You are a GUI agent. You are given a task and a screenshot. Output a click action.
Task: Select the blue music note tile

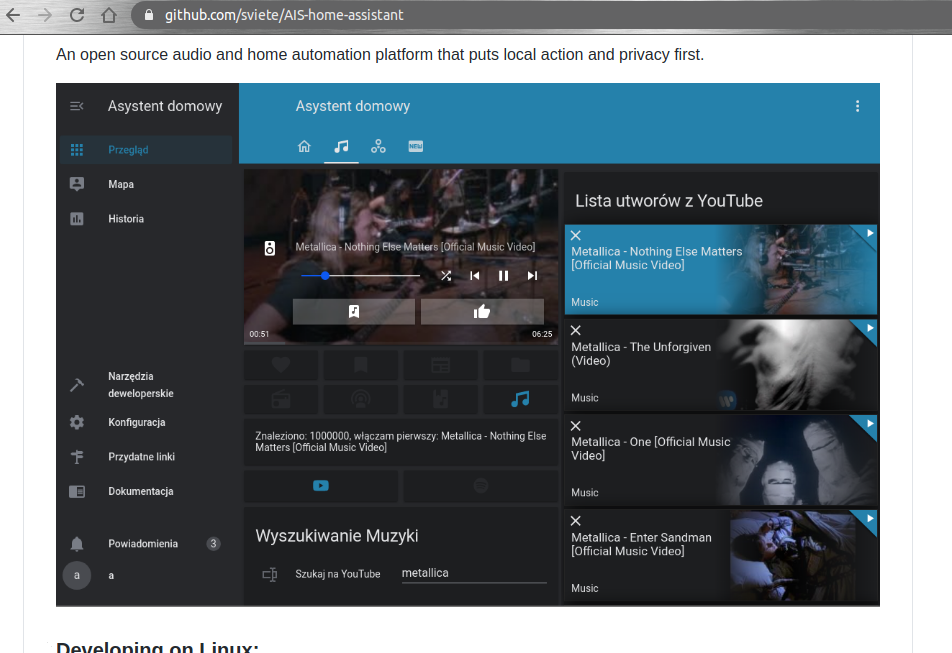point(520,399)
